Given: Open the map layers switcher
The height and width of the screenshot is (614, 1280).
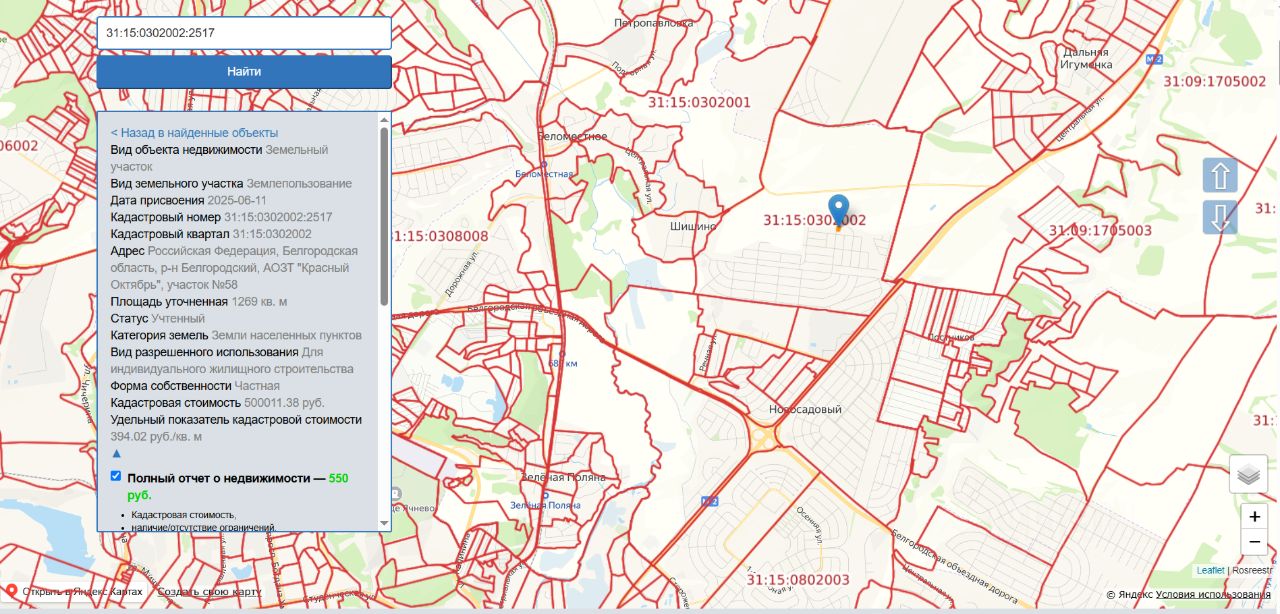Looking at the screenshot, I should pos(1248,474).
